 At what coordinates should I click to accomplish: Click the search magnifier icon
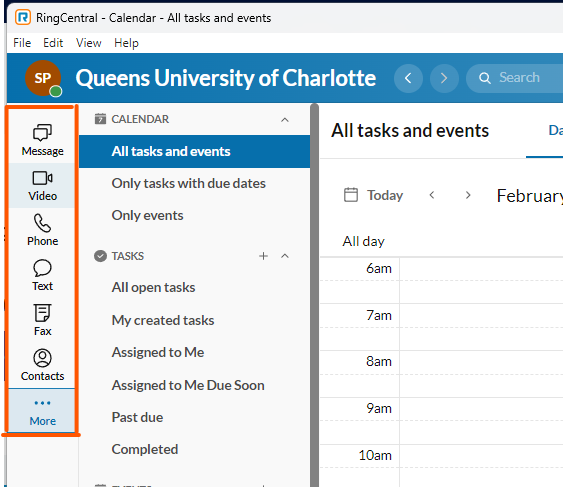tap(485, 78)
